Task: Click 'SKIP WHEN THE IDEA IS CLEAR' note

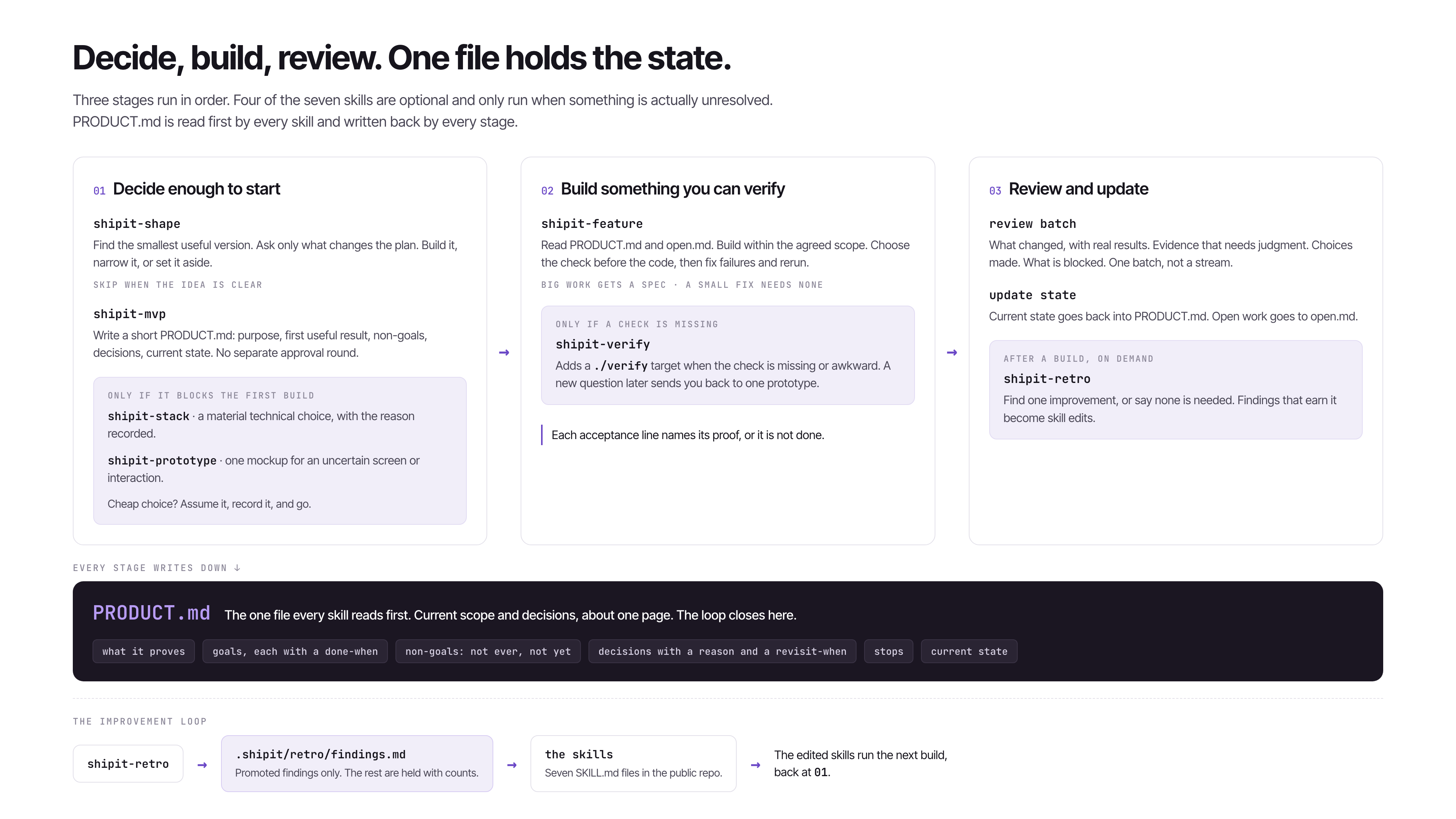Action: tap(177, 285)
